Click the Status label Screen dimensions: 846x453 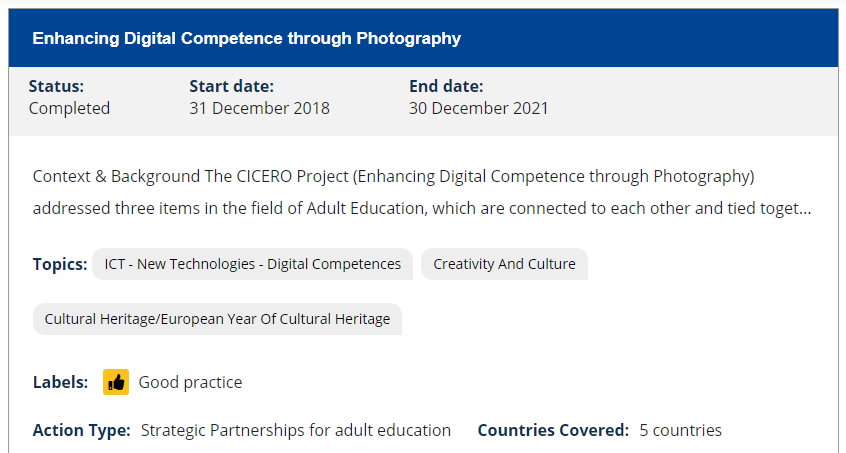pyautogui.click(x=56, y=86)
